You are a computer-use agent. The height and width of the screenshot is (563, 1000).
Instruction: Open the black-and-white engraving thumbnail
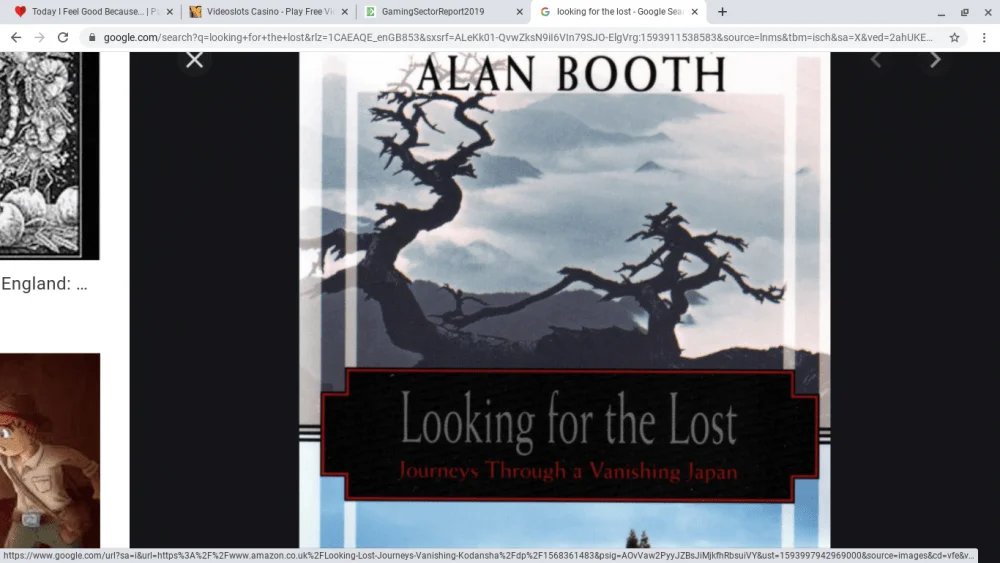(x=49, y=156)
